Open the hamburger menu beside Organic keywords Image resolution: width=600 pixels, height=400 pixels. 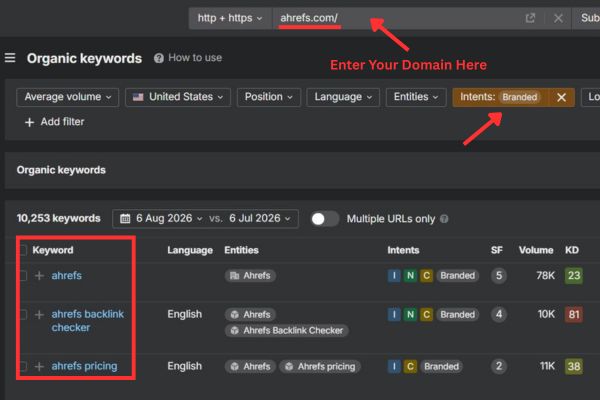click(10, 58)
